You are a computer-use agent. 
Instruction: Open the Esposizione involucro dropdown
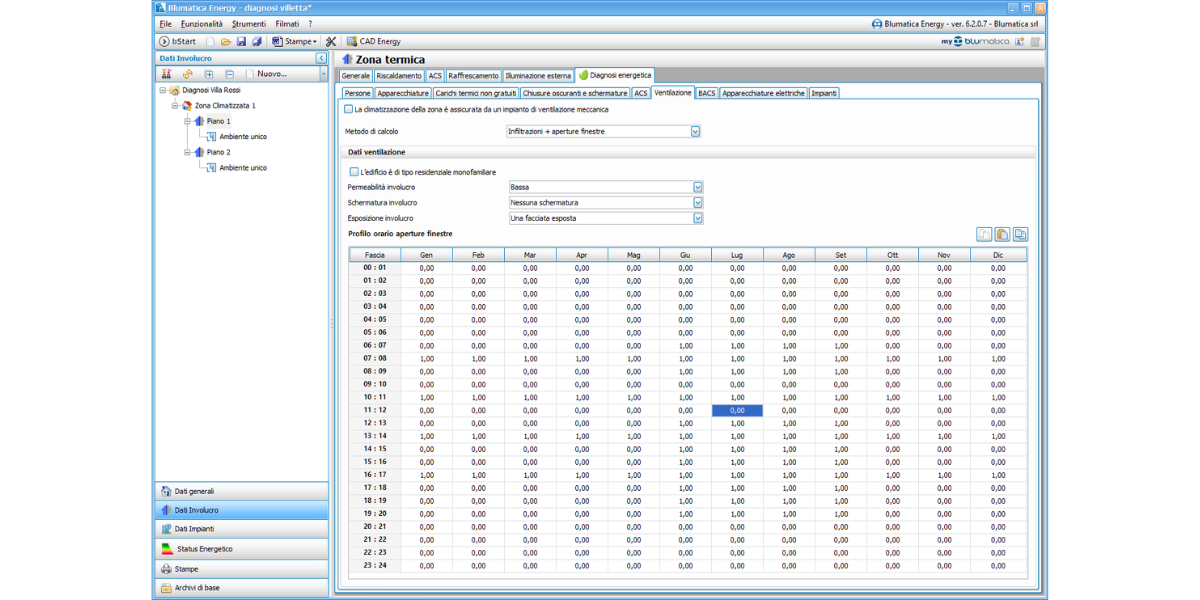pyautogui.click(x=698, y=218)
